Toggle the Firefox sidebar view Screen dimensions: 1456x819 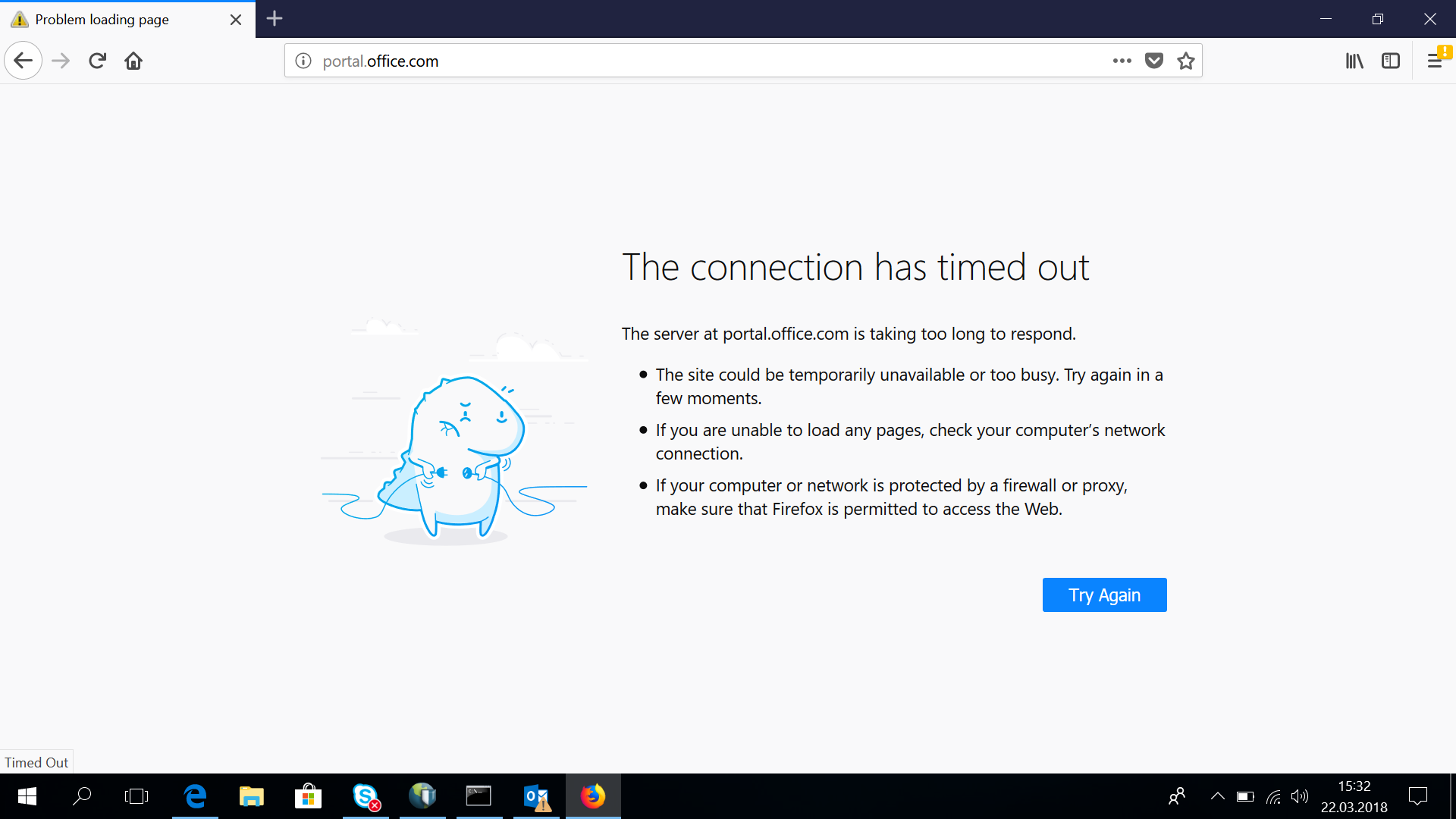point(1391,61)
